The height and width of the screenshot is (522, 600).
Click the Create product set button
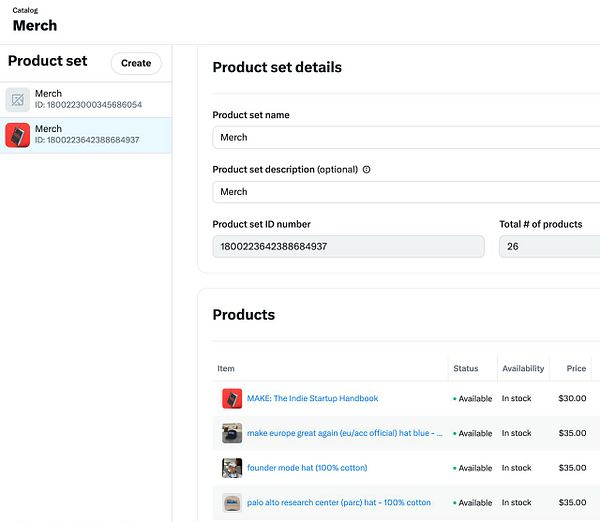(136, 63)
